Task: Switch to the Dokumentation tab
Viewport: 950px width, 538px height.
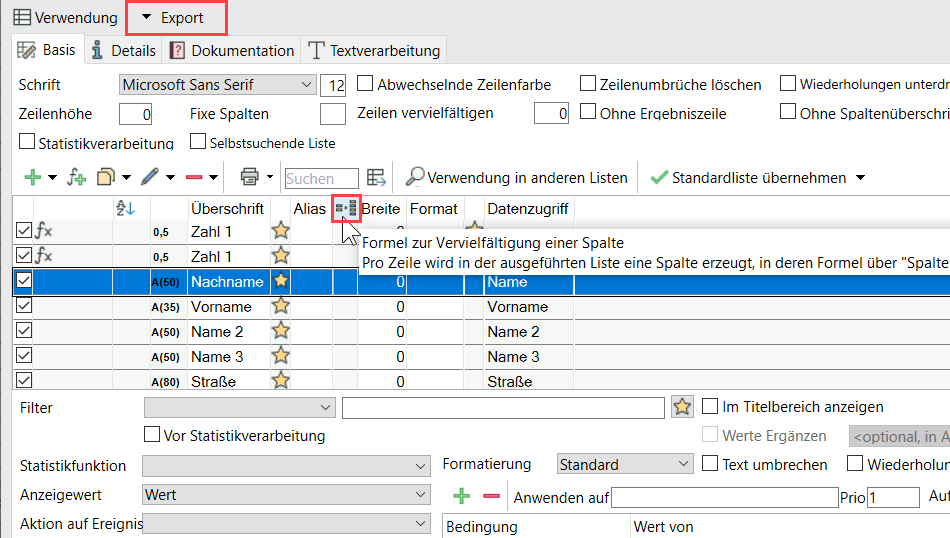Action: [232, 50]
